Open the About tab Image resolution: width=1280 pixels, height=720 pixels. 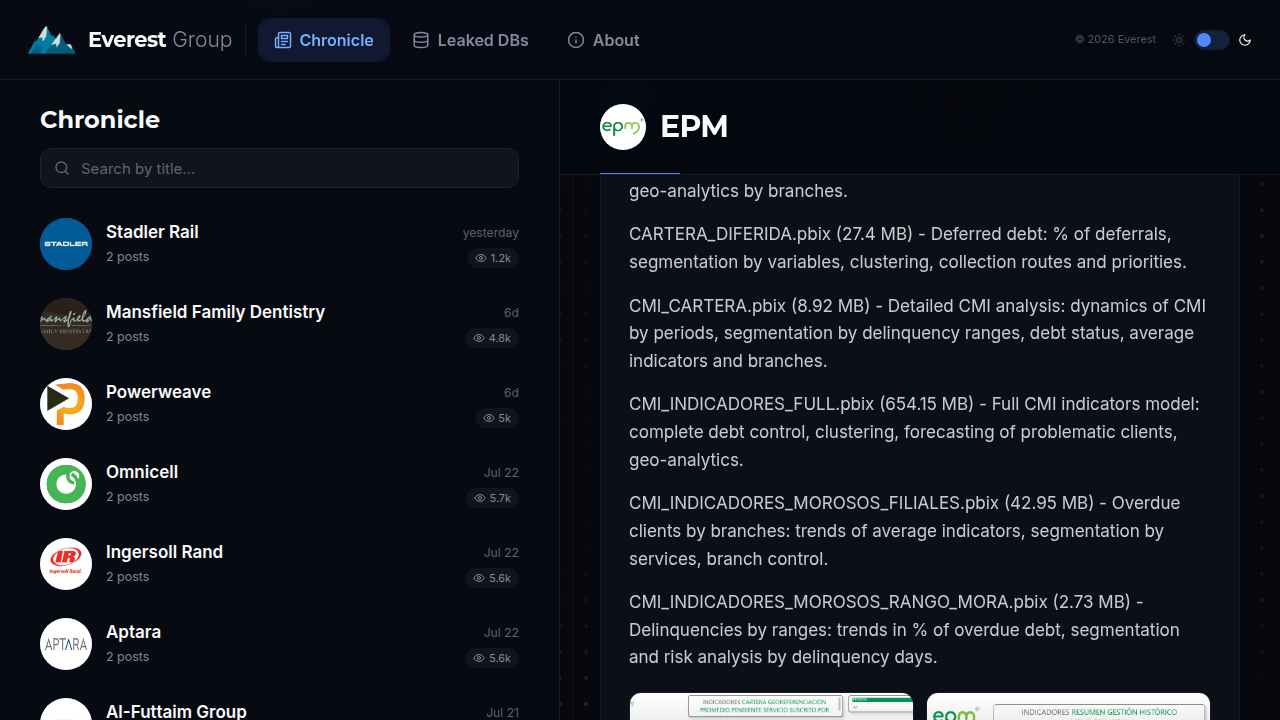pos(603,40)
